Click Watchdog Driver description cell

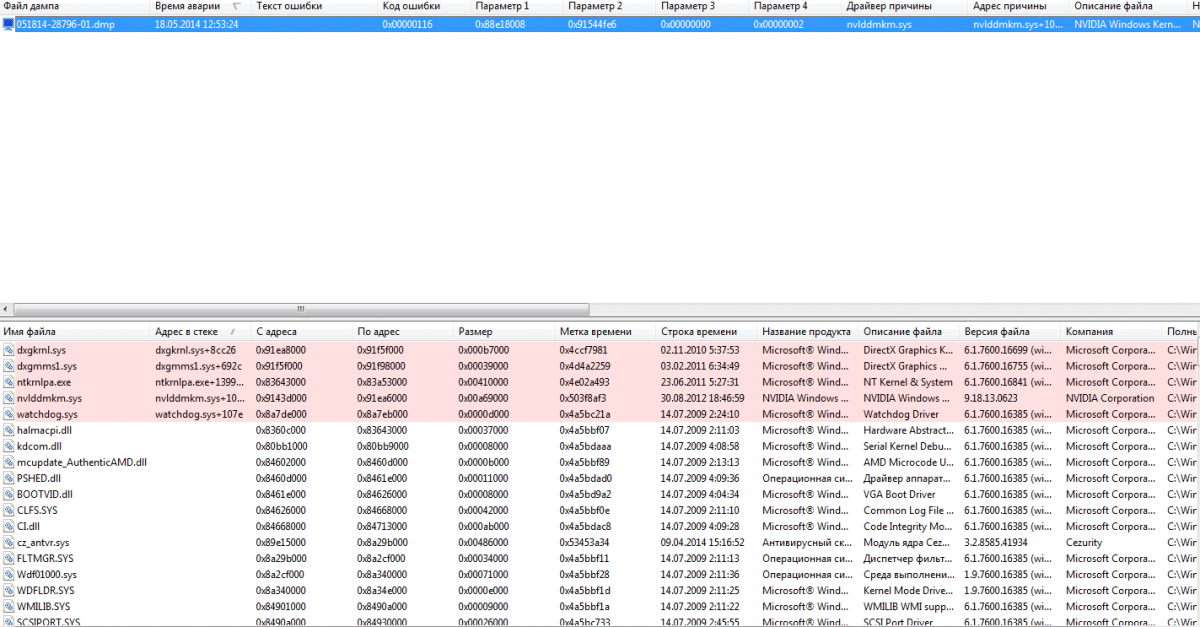pos(900,414)
